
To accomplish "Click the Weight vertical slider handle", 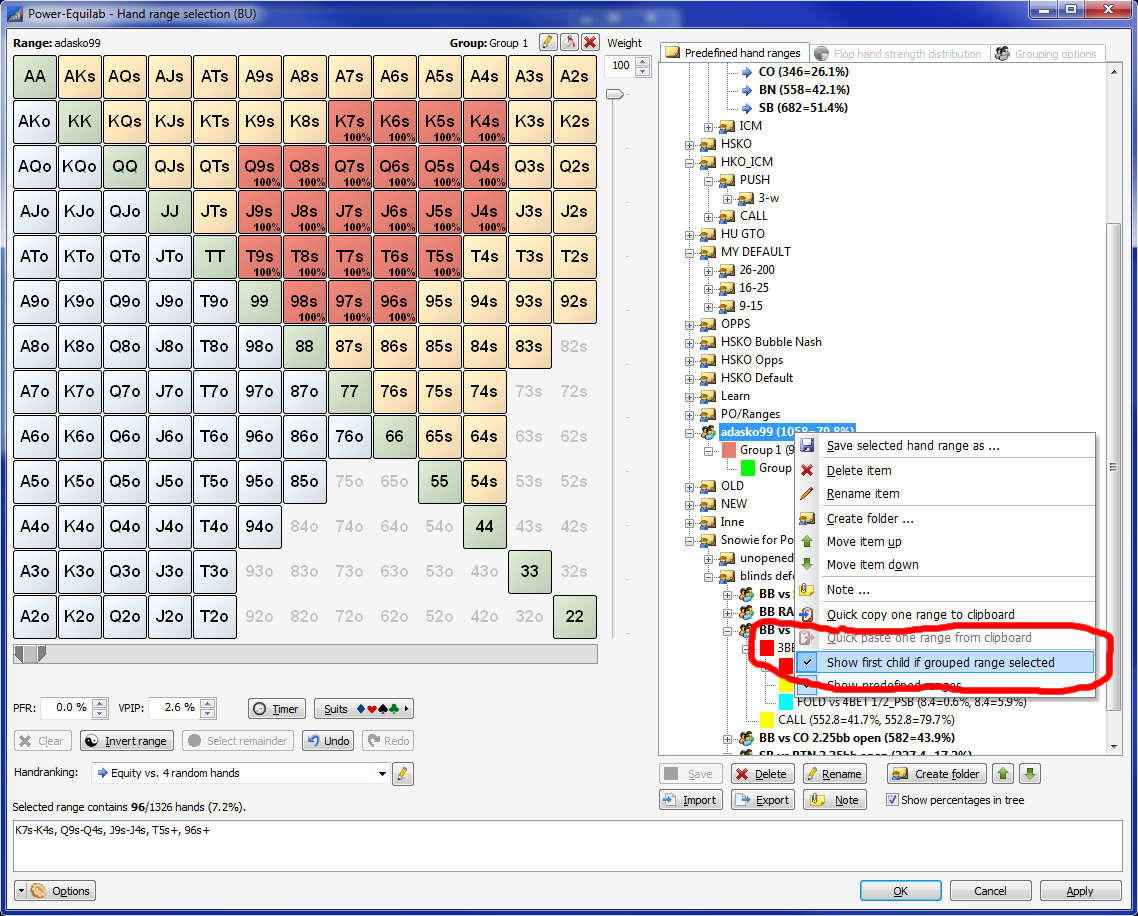I will tap(615, 94).
